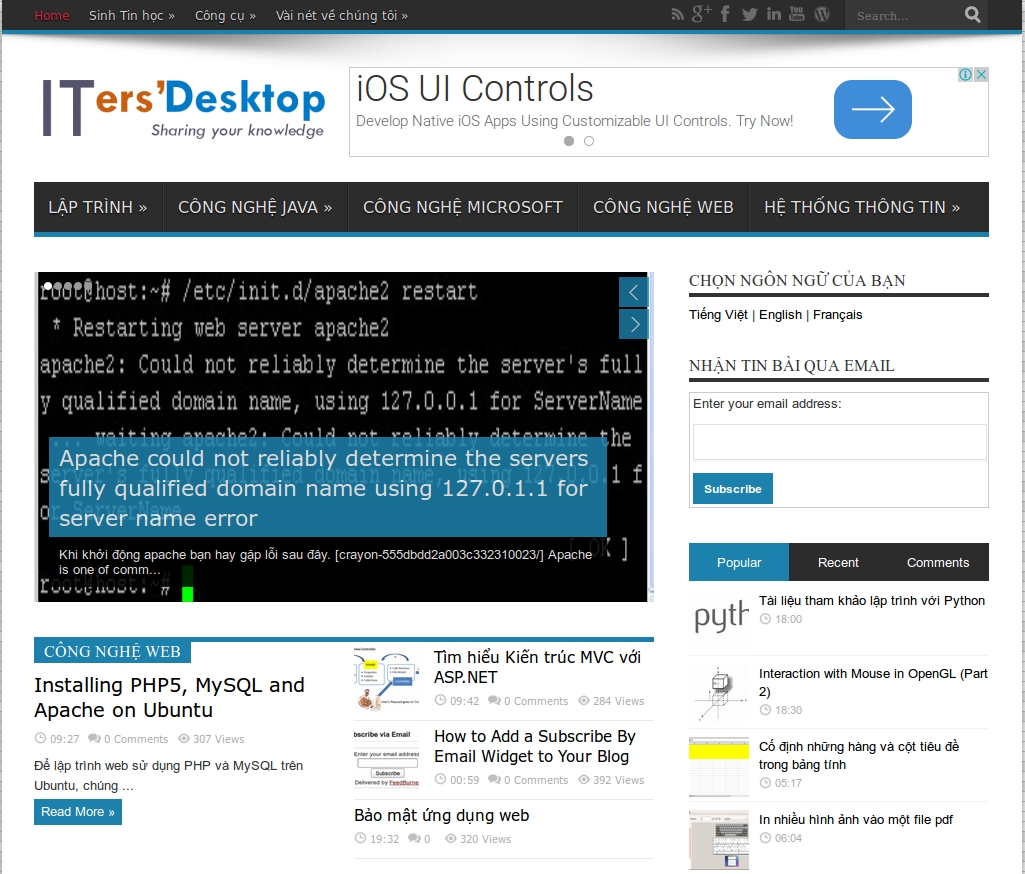Image resolution: width=1025 pixels, height=874 pixels.
Task: Open the ad info icon
Action: [x=966, y=75]
